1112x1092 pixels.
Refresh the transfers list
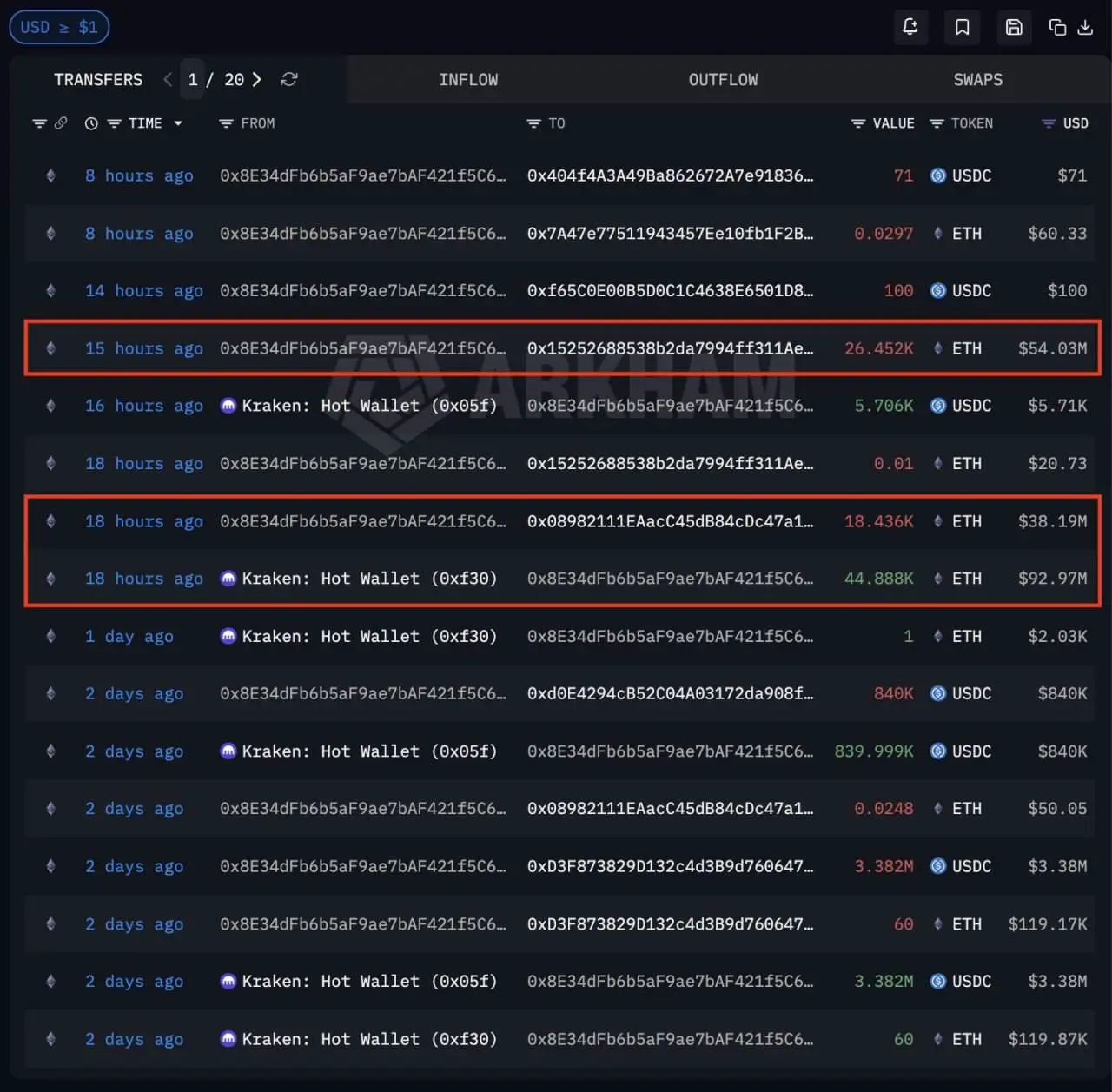click(289, 79)
